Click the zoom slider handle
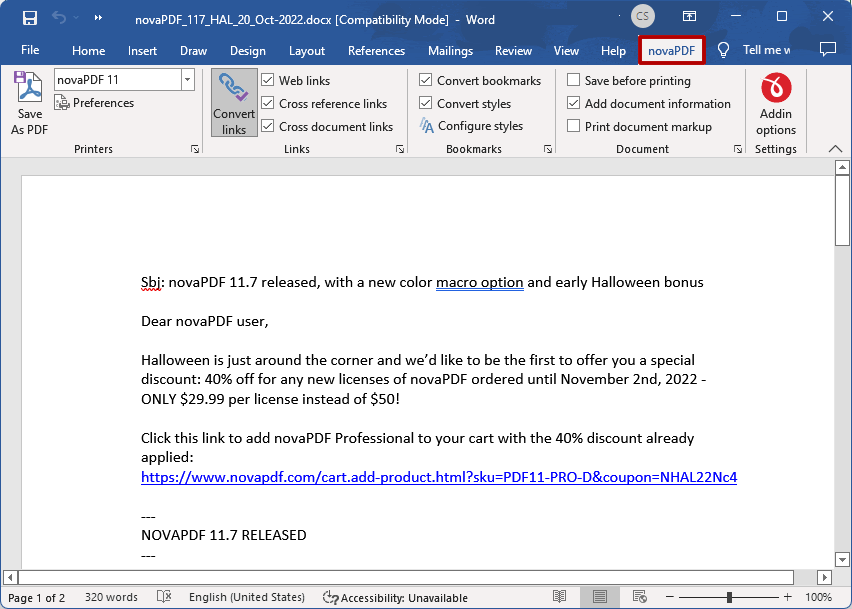 [729, 597]
